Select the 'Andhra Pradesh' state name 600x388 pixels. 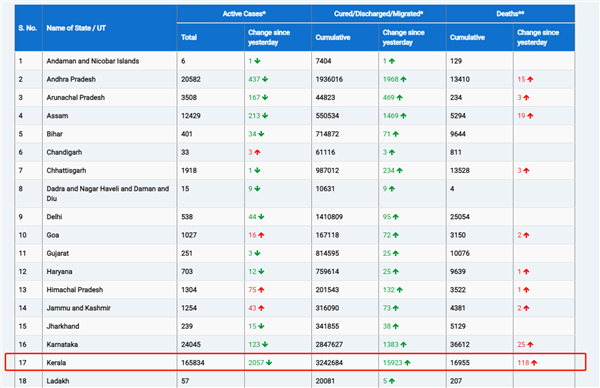(x=71, y=80)
